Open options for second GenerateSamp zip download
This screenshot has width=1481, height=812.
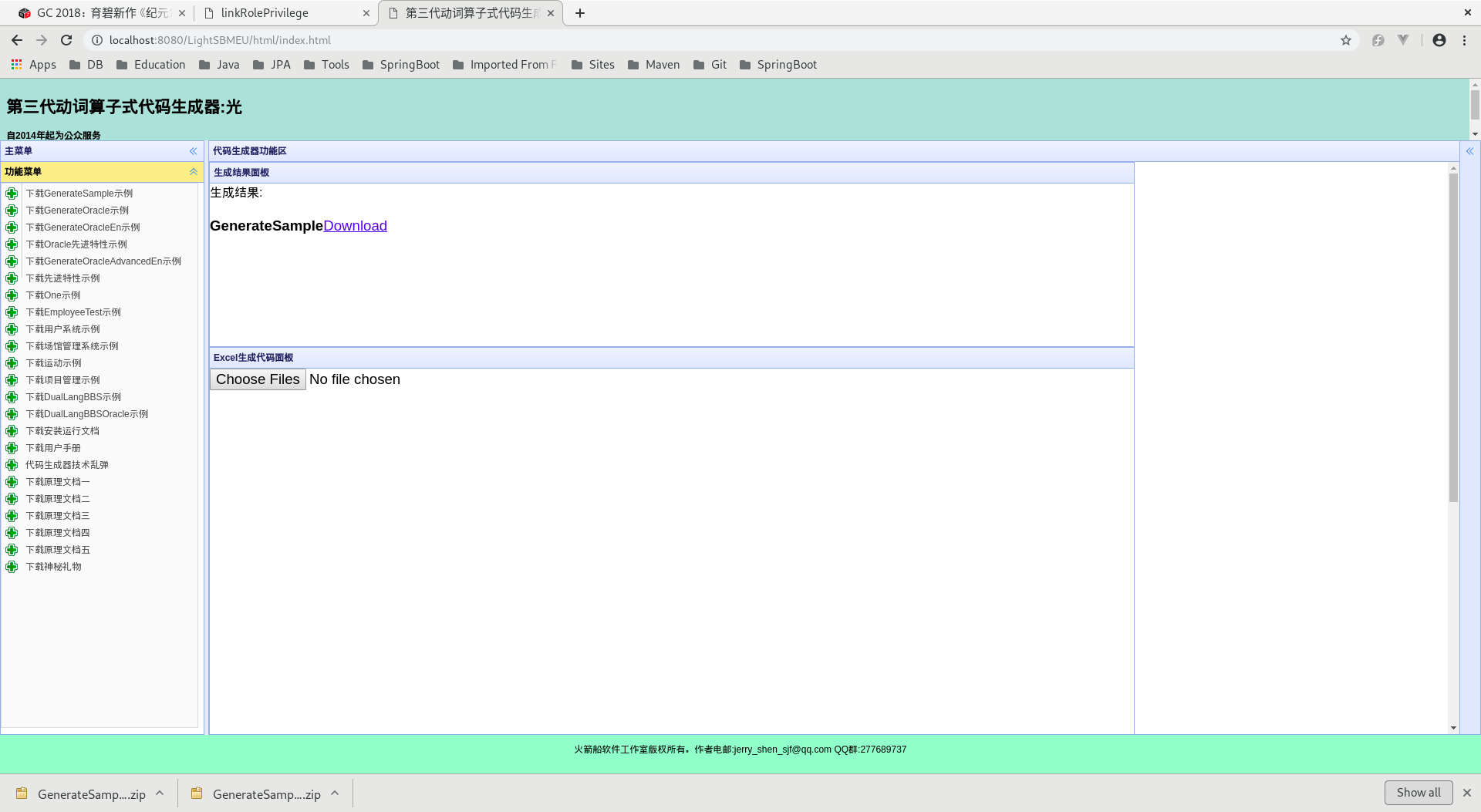point(335,793)
